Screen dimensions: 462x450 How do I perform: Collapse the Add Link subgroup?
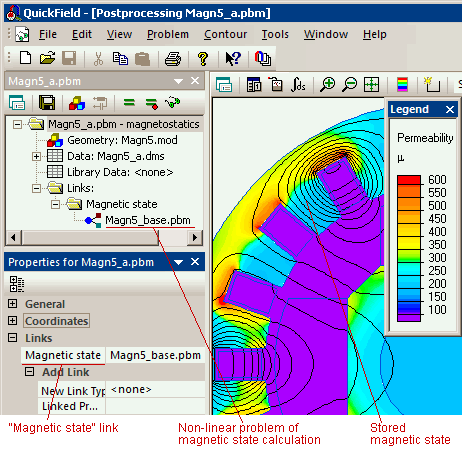[x=30, y=371]
